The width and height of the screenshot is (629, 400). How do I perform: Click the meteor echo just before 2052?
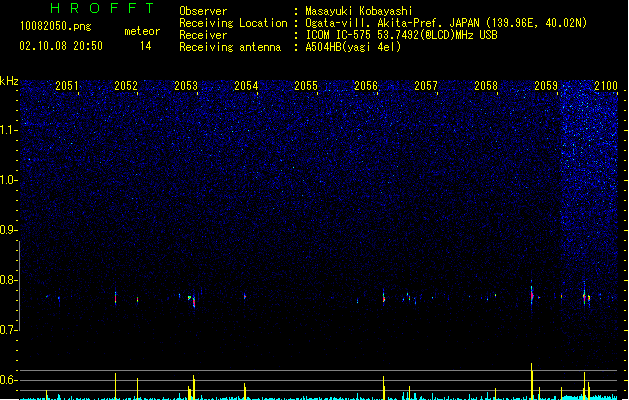pos(116,298)
